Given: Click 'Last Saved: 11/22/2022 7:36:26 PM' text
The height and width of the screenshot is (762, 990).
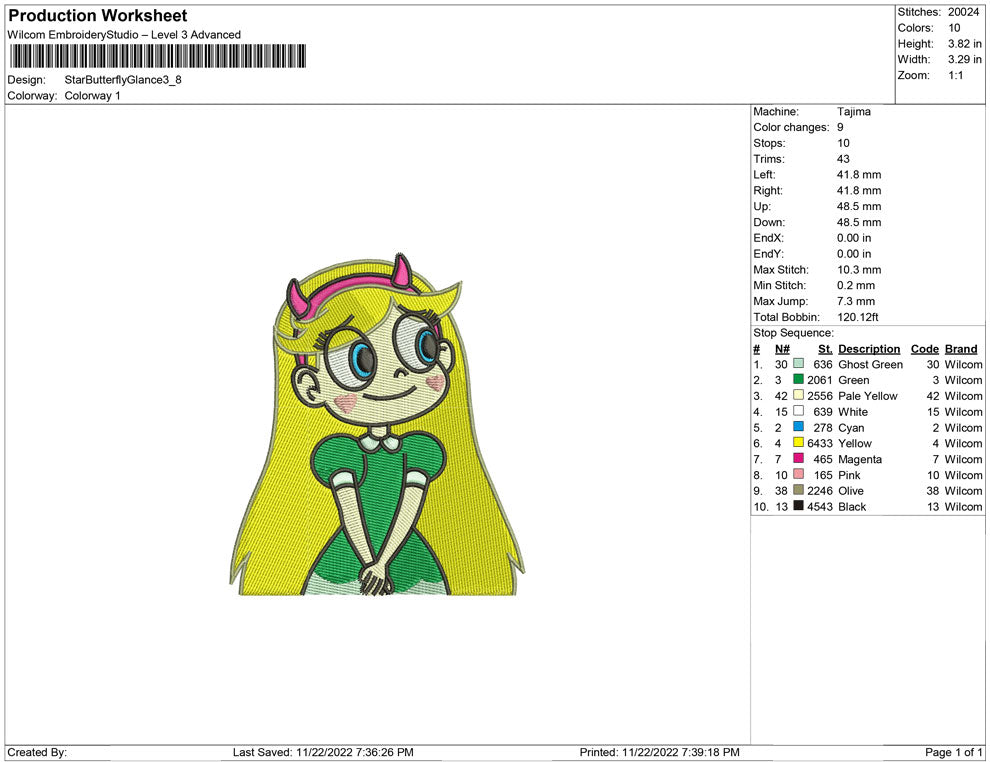Looking at the screenshot, I should click(323, 752).
